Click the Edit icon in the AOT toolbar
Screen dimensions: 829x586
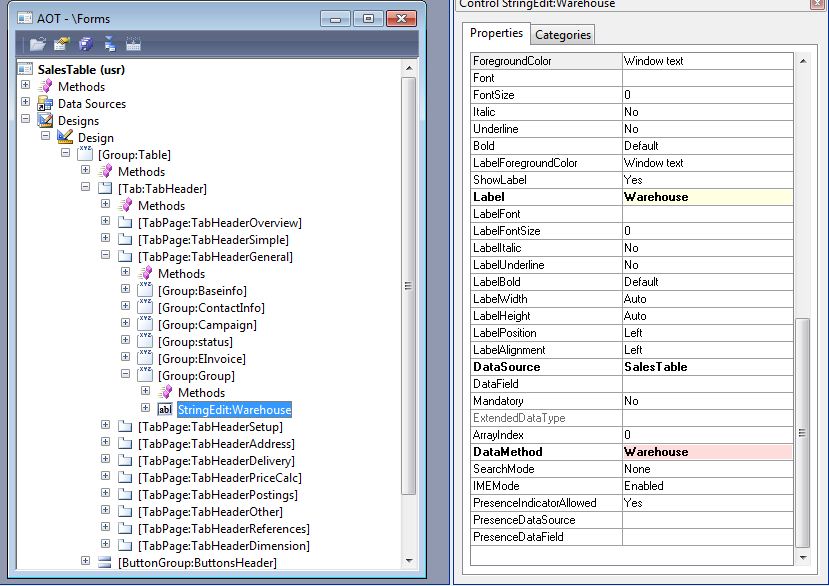pyautogui.click(x=62, y=42)
